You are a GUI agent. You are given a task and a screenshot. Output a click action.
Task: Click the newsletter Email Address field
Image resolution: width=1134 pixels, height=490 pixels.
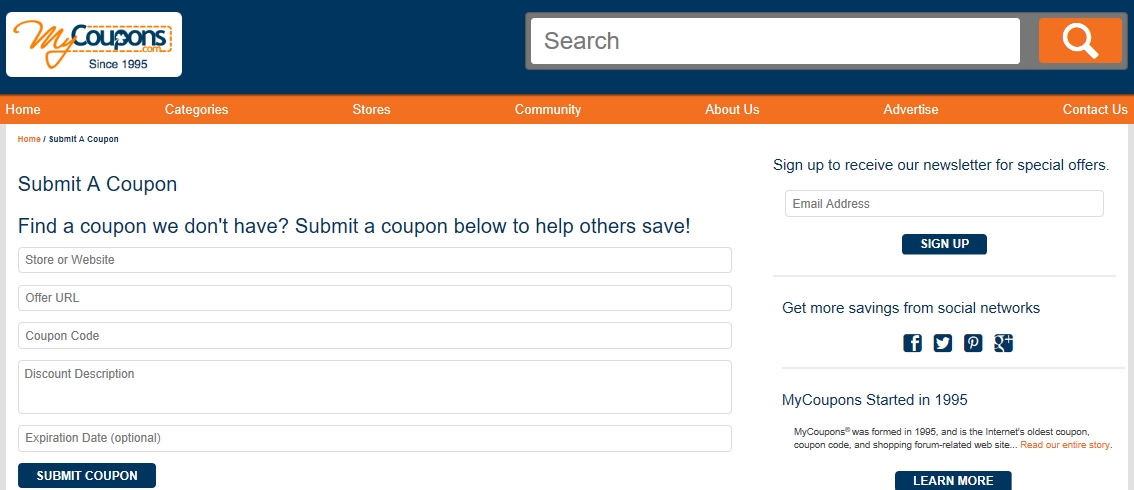click(x=945, y=204)
